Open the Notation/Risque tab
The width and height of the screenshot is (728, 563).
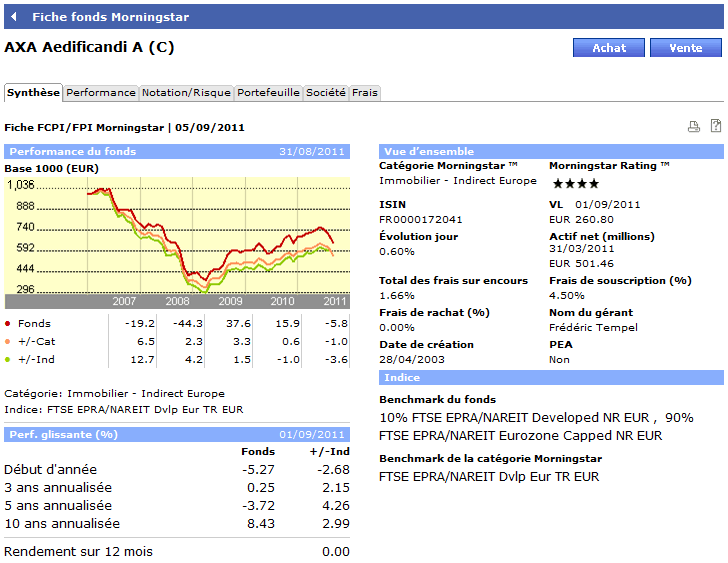(x=186, y=93)
